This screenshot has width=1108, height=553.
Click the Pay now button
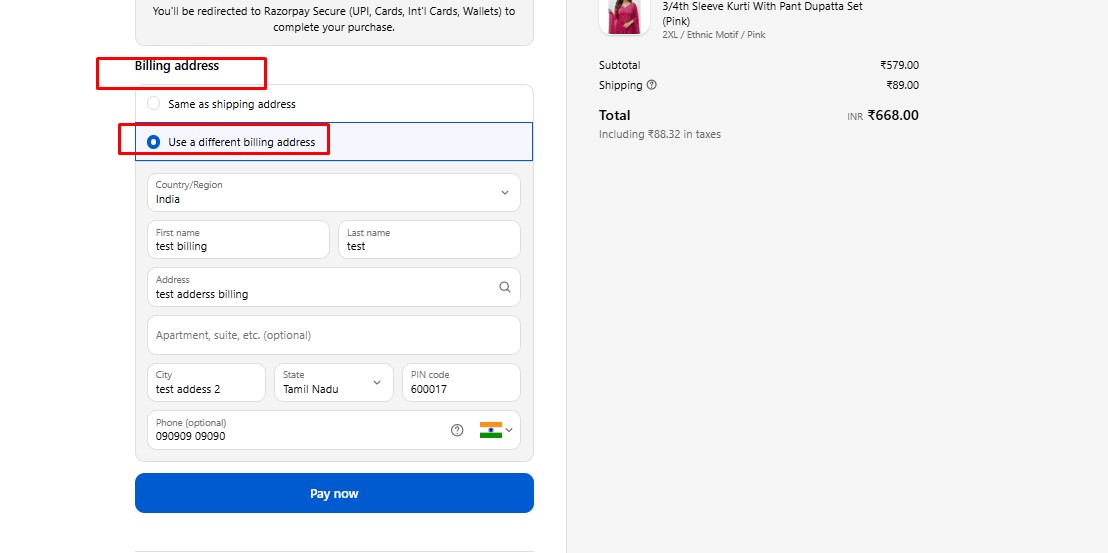[334, 493]
